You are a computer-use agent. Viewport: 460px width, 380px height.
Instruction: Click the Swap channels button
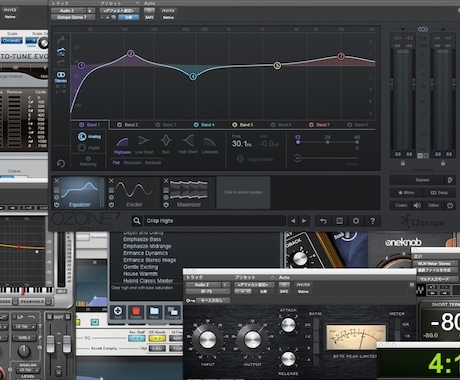[439, 193]
